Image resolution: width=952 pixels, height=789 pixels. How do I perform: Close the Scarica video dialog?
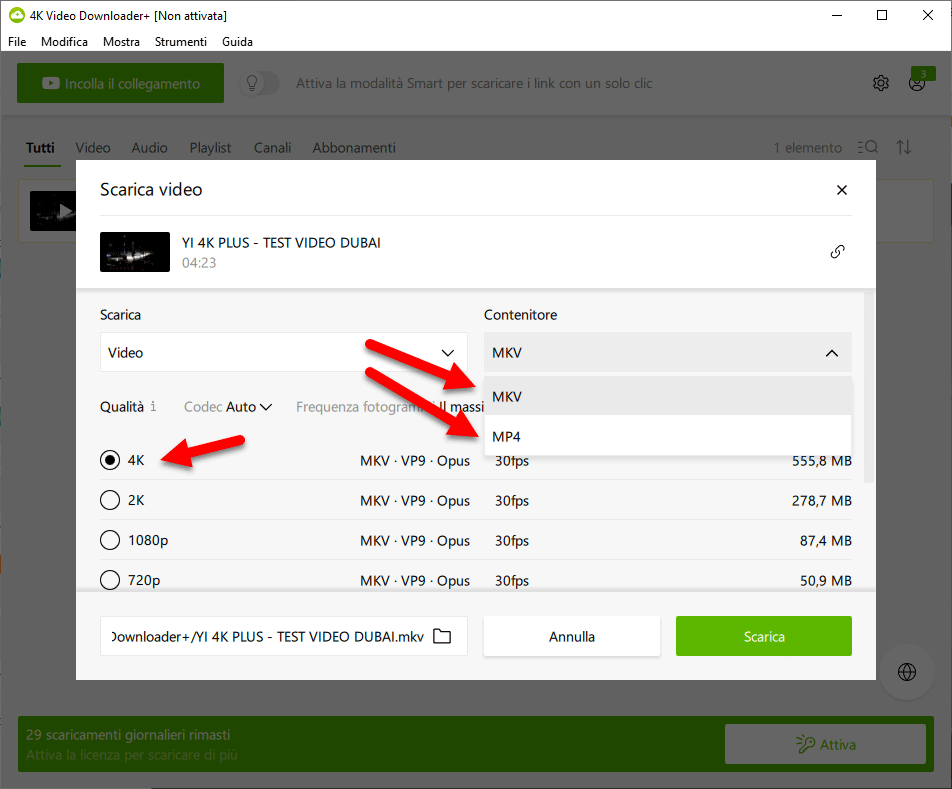(x=842, y=190)
